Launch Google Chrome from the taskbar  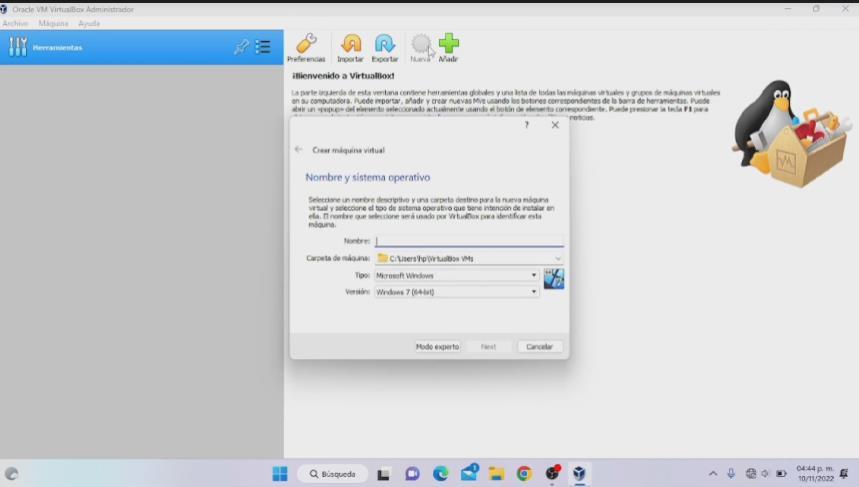click(x=524, y=474)
